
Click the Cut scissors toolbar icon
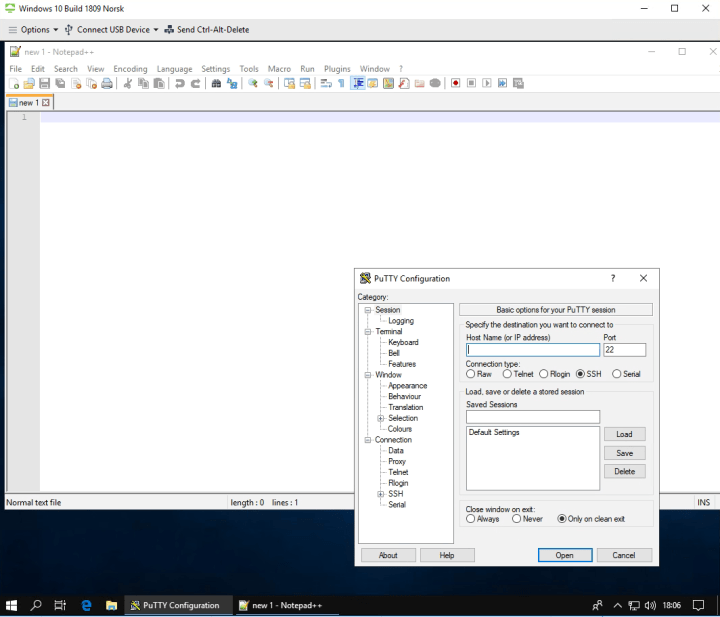coord(128,84)
